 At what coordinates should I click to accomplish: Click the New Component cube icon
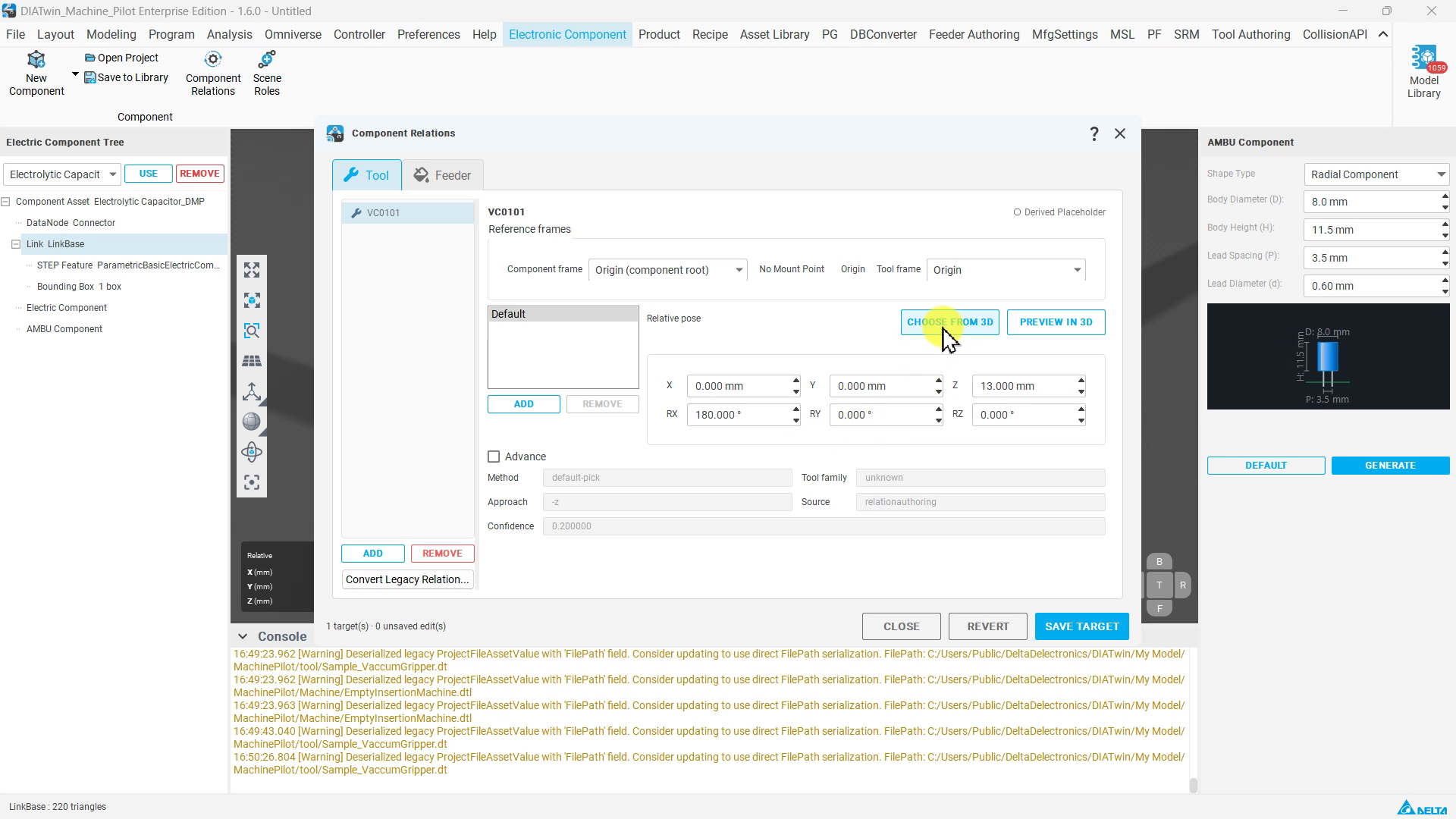pos(36,60)
